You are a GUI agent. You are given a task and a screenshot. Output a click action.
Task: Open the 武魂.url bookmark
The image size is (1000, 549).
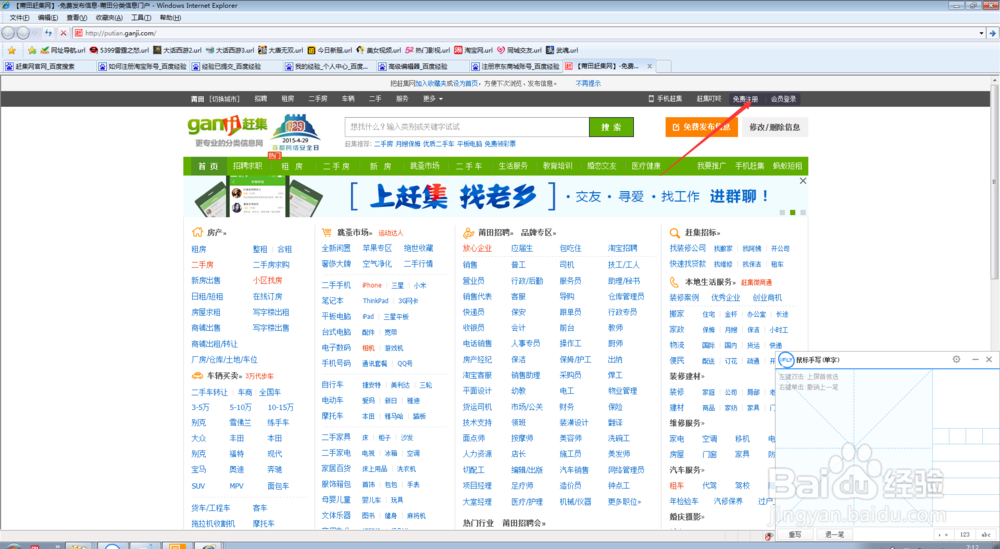click(x=562, y=50)
